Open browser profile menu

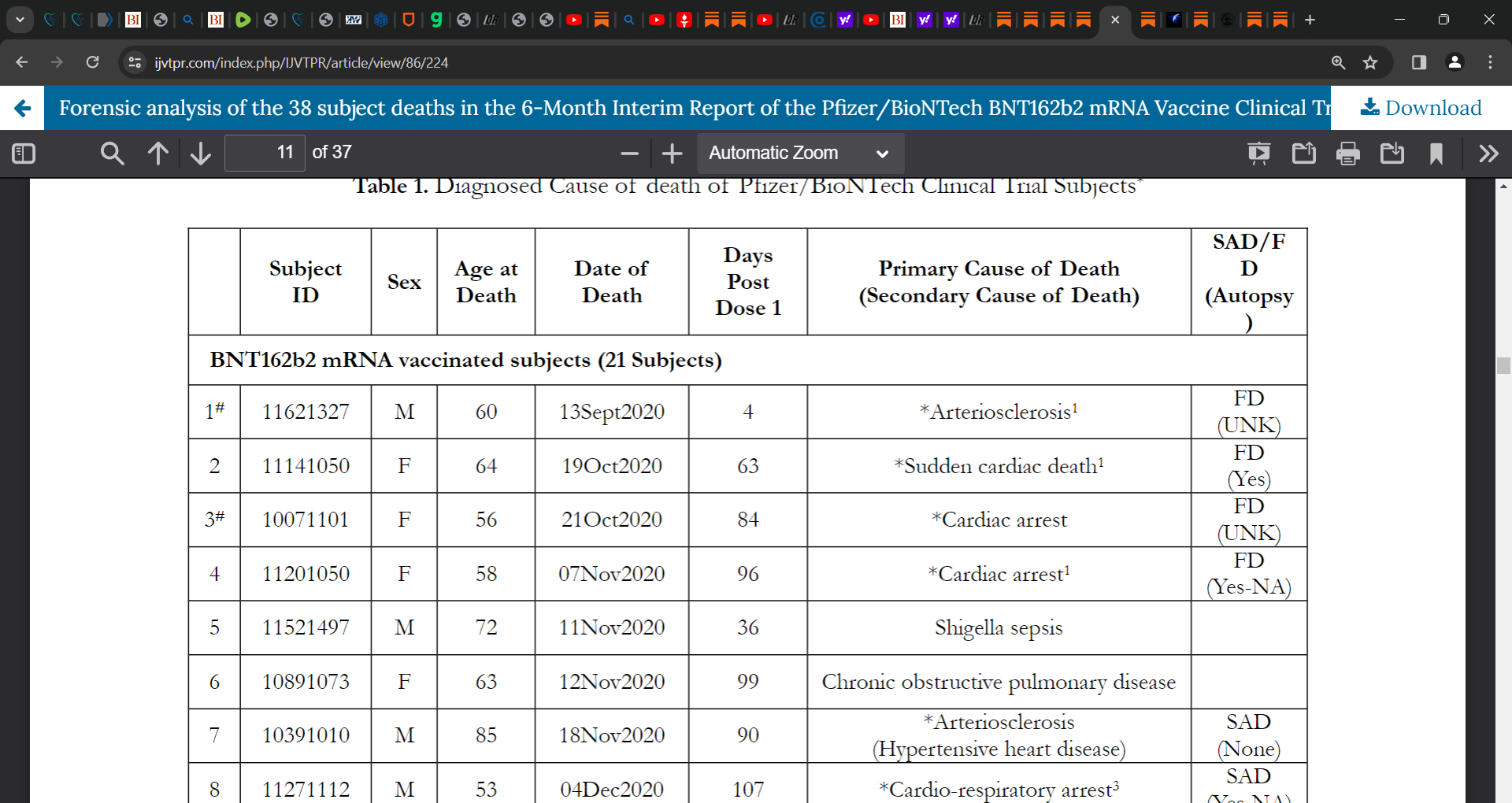pos(1455,62)
